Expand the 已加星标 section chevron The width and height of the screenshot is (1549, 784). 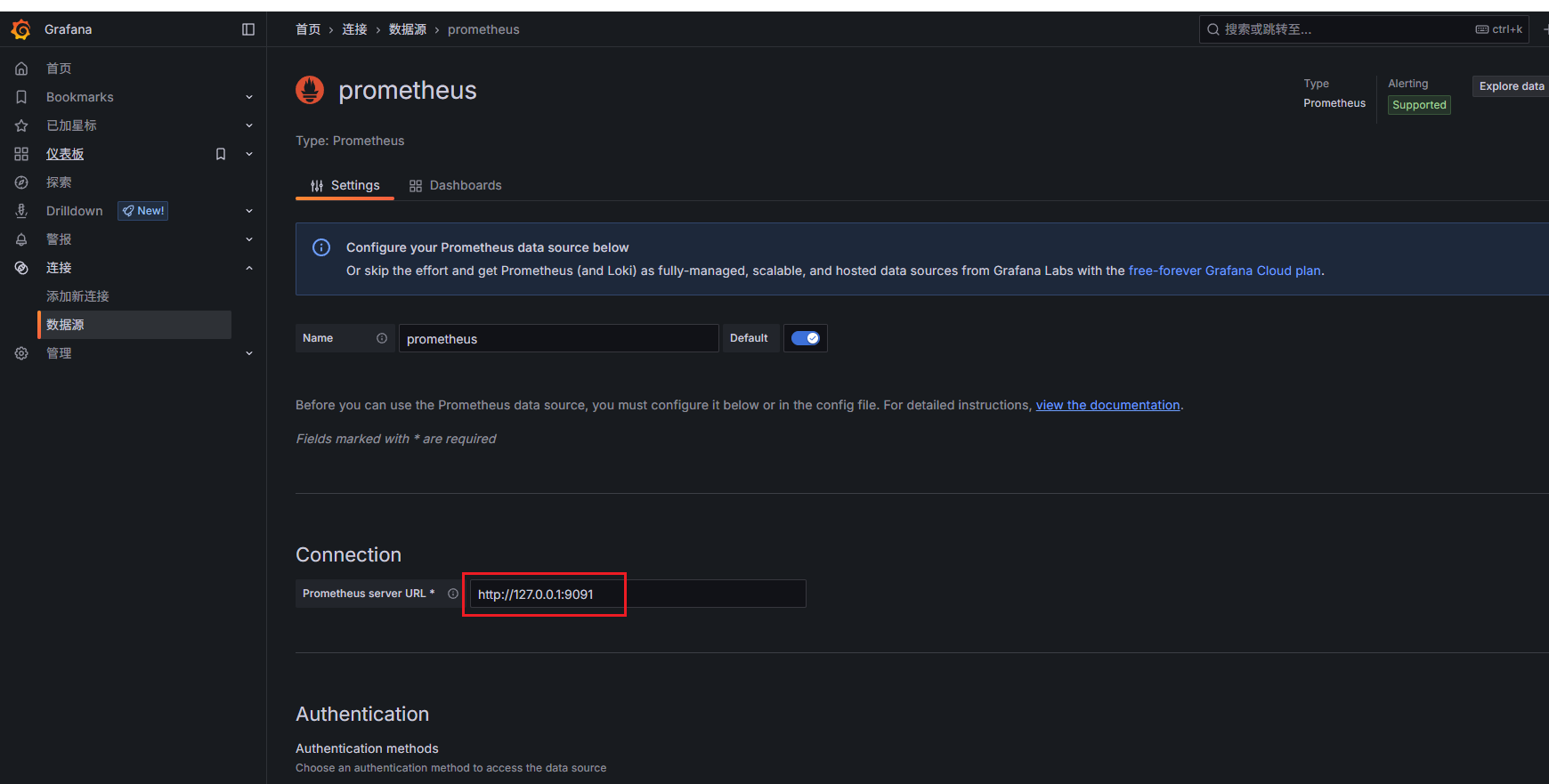[249, 125]
